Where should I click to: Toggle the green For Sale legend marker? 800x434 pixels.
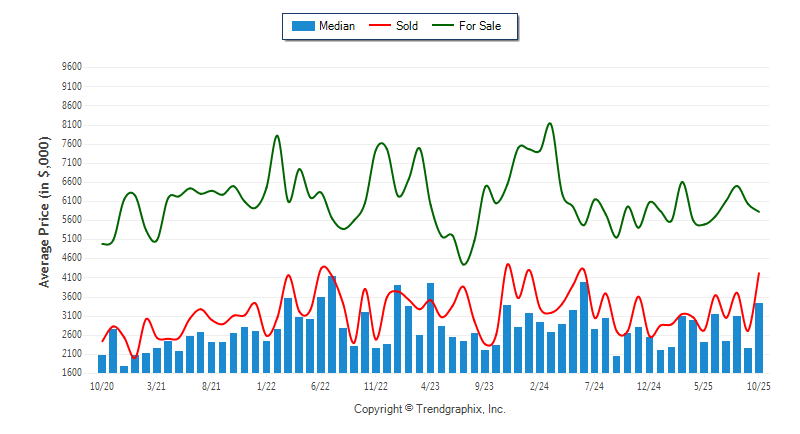click(444, 26)
